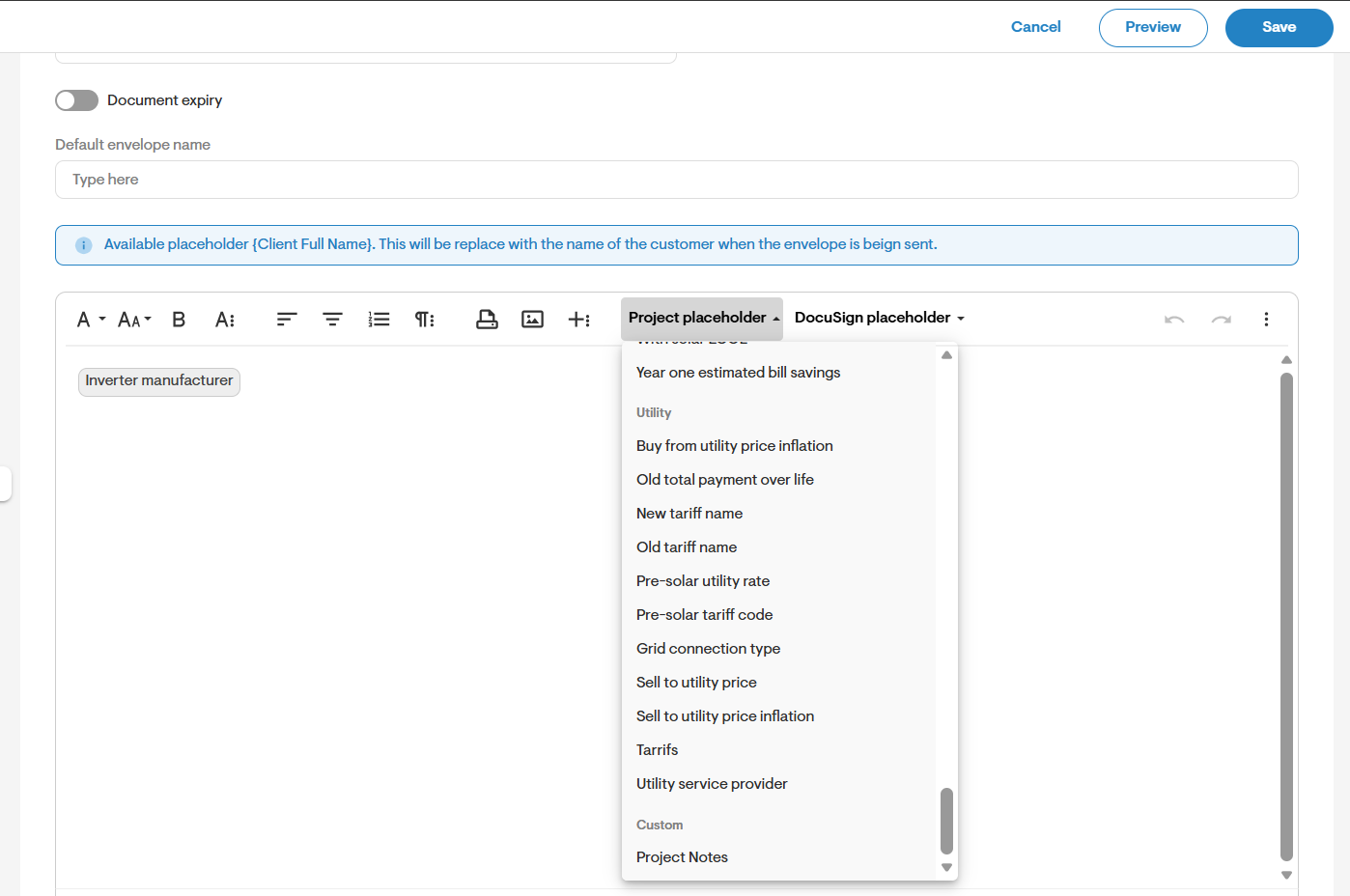The height and width of the screenshot is (896, 1350).
Task: Select the Tarrifs placeholder
Action: [657, 750]
